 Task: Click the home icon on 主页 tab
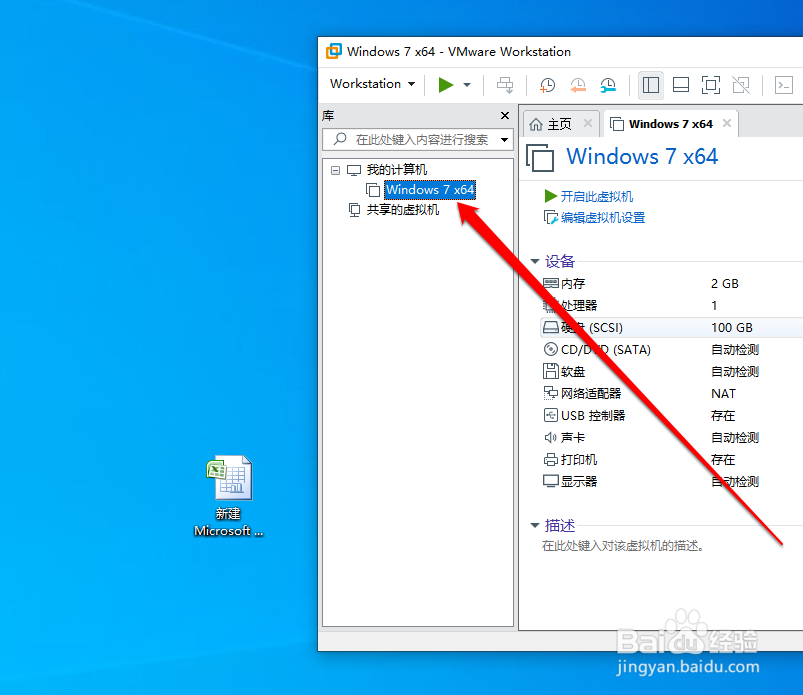pyautogui.click(x=536, y=124)
